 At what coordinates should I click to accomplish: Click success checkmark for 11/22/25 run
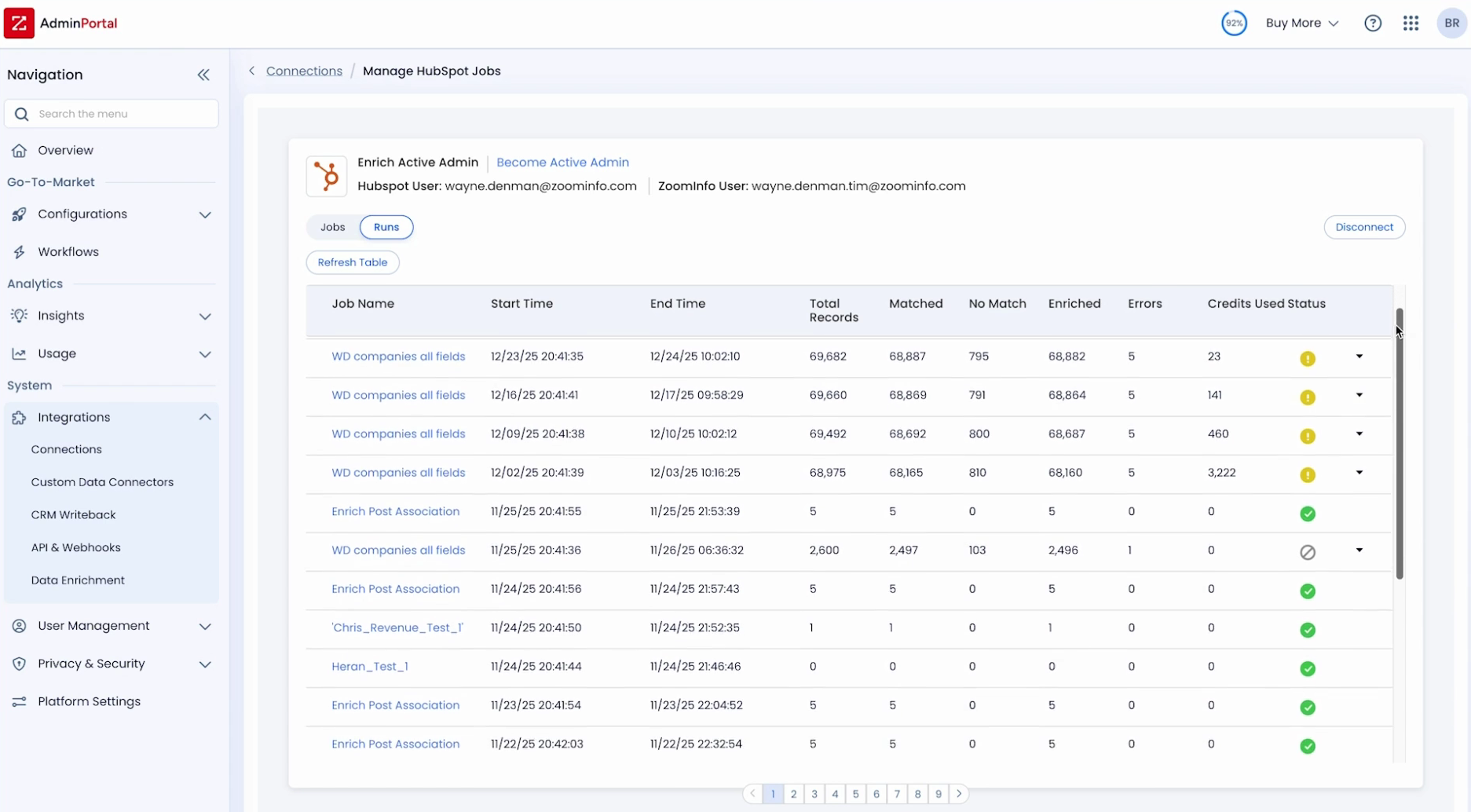[x=1307, y=746]
